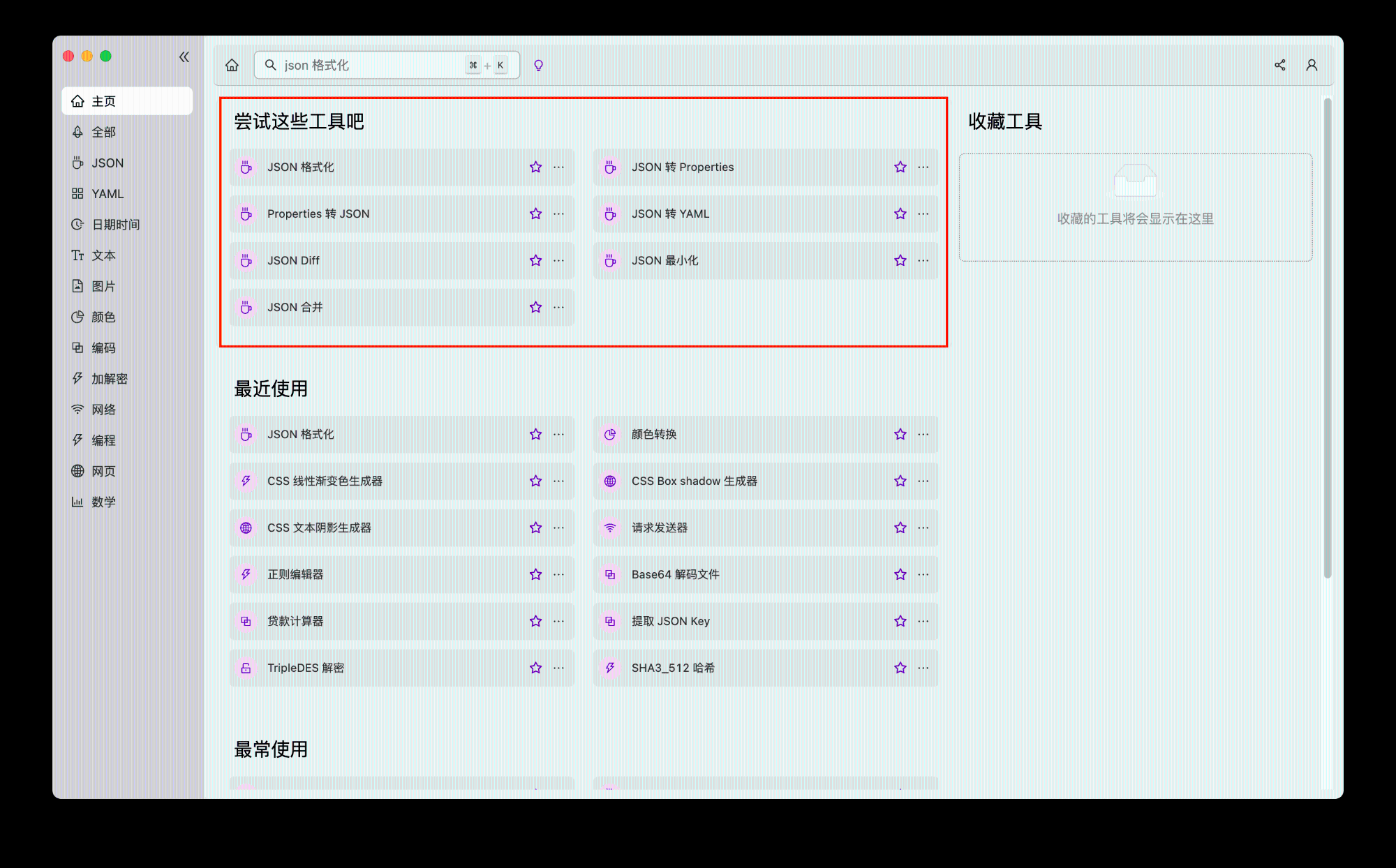Favorite JSON 最小化 with star
This screenshot has width=1396, height=868.
click(x=900, y=260)
